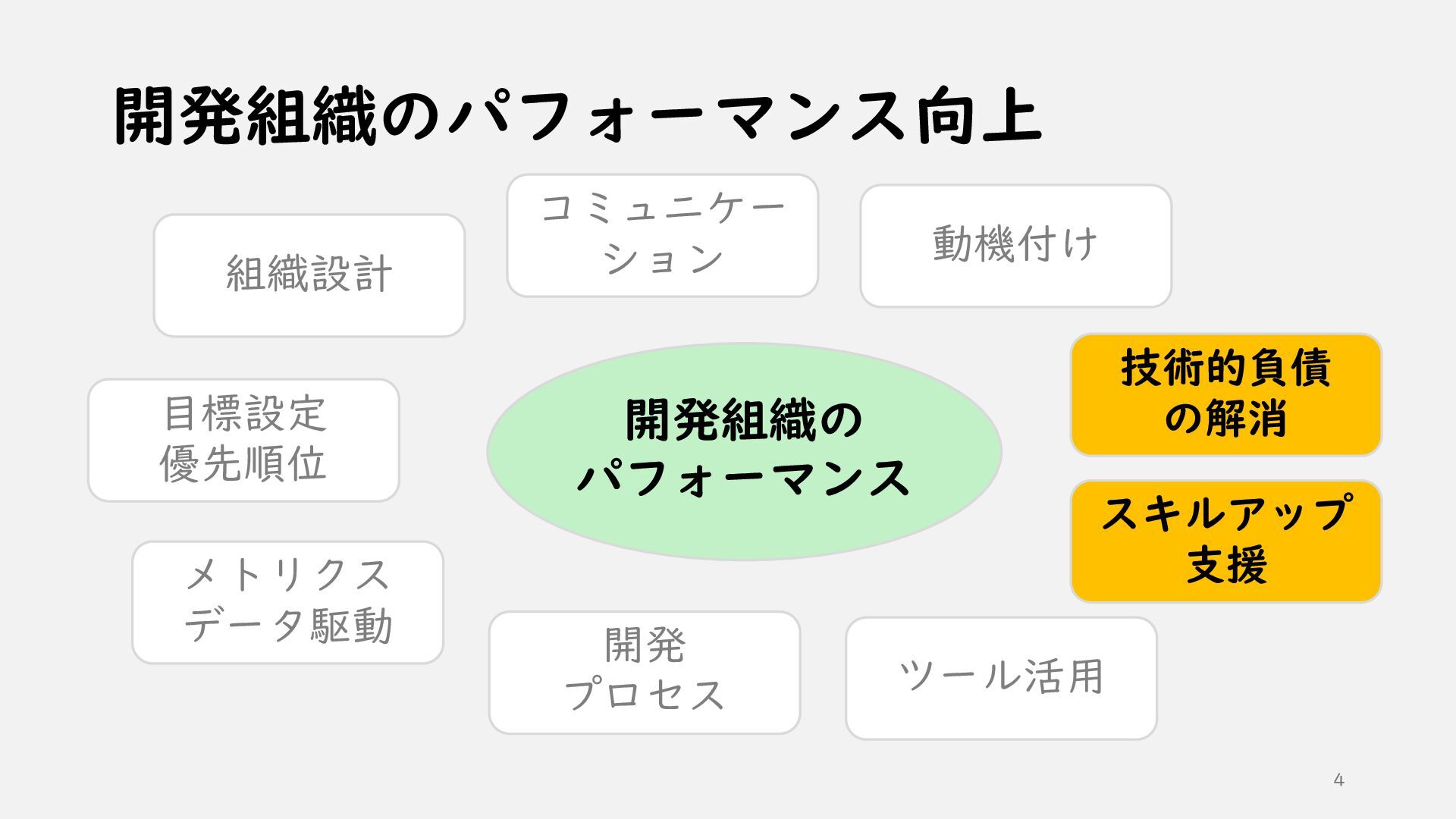This screenshot has height=819, width=1456.
Task: Click the 支援 text in the orange box
Action: pyautogui.click(x=1226, y=565)
